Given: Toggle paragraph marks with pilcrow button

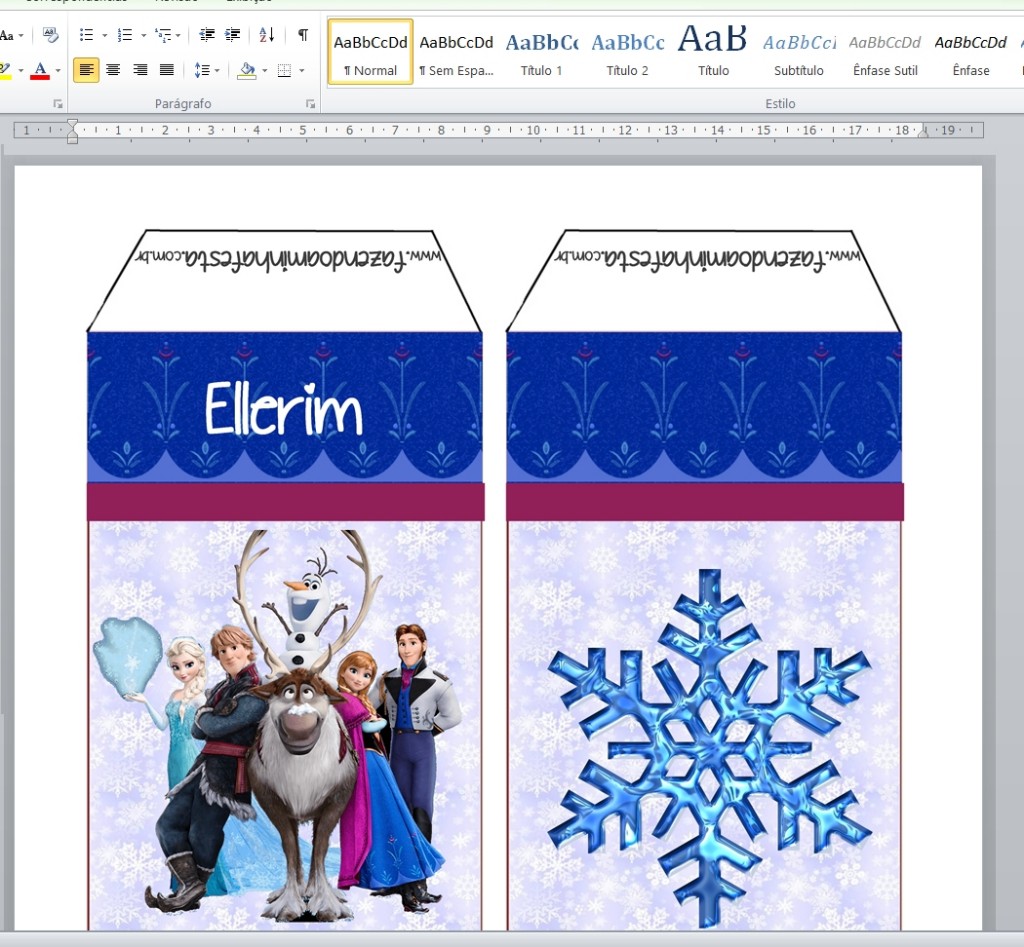Looking at the screenshot, I should tap(302, 35).
